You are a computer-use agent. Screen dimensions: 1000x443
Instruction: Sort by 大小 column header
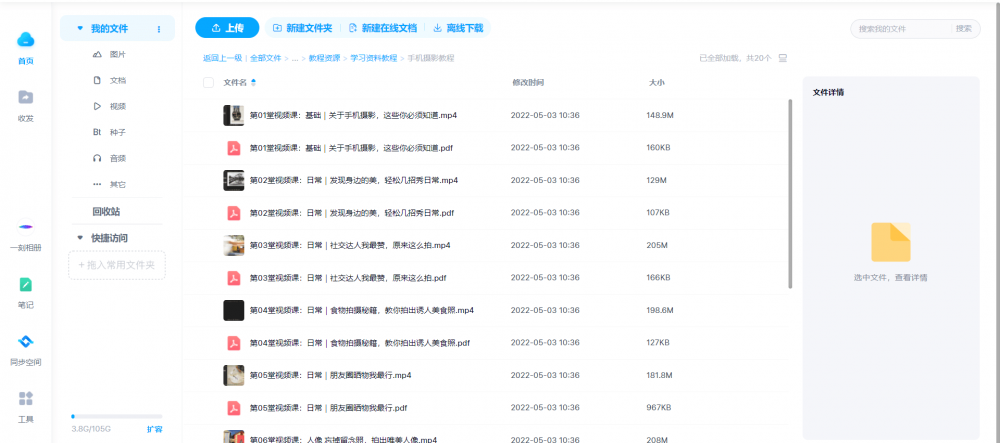click(x=656, y=83)
